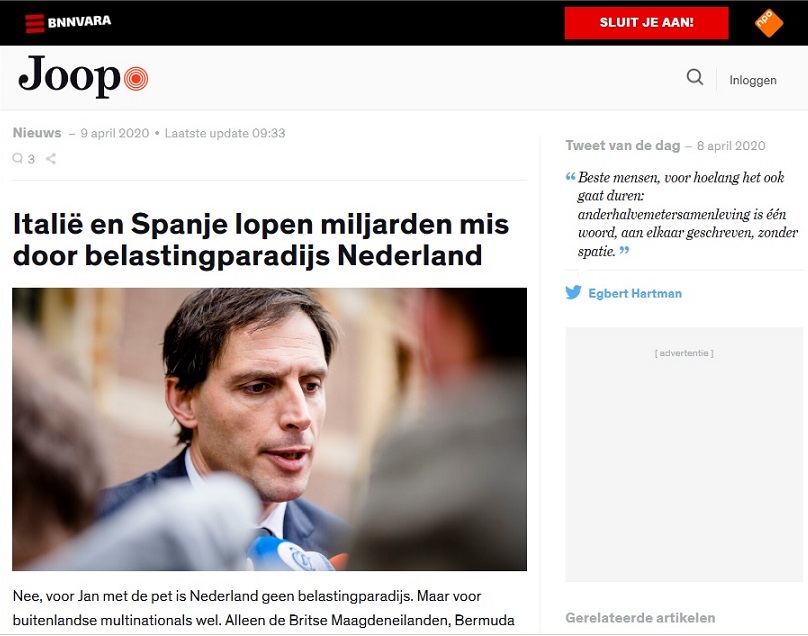Screen dimensions: 808x636
Task: Click the NPO orange logo
Action: (x=768, y=23)
